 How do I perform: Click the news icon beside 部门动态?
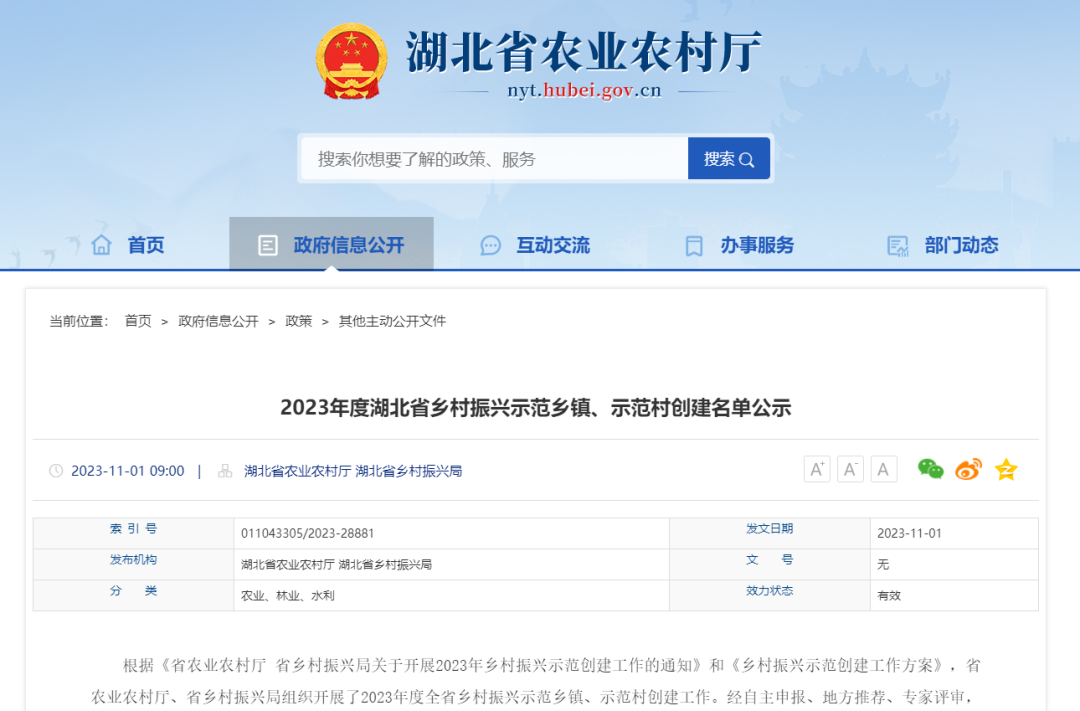pos(893,245)
